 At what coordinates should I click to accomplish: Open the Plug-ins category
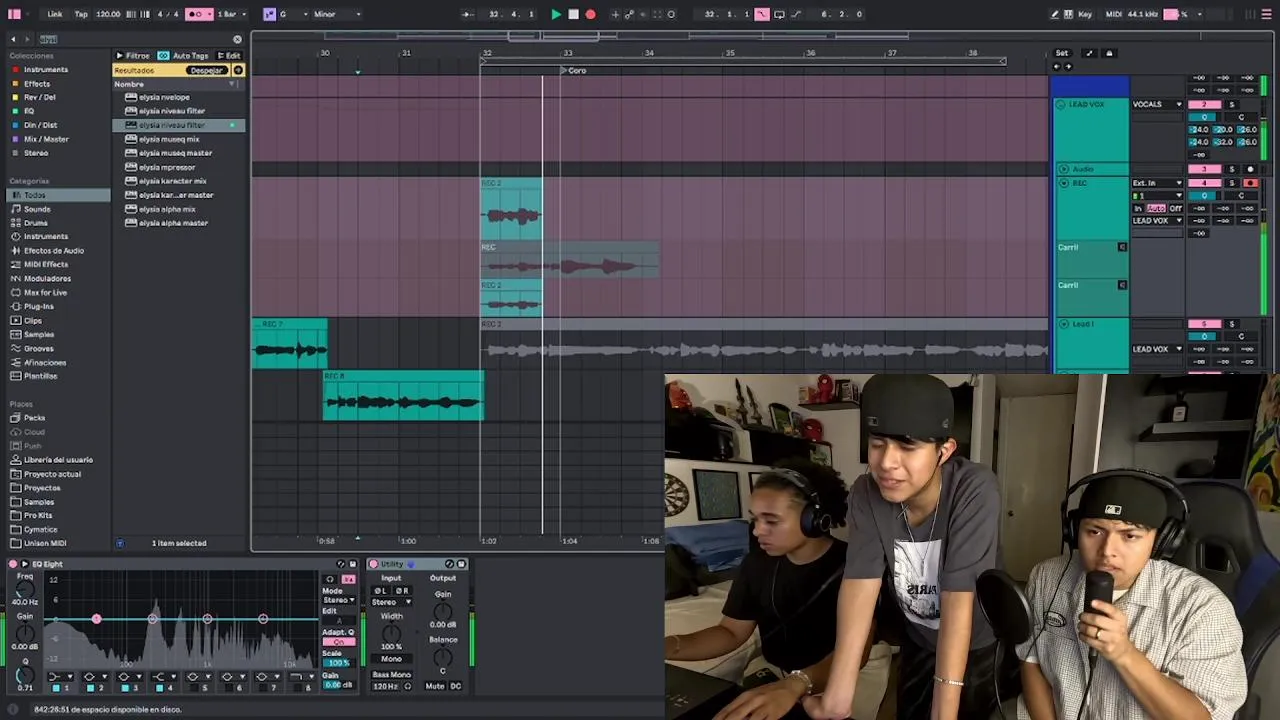tap(39, 306)
